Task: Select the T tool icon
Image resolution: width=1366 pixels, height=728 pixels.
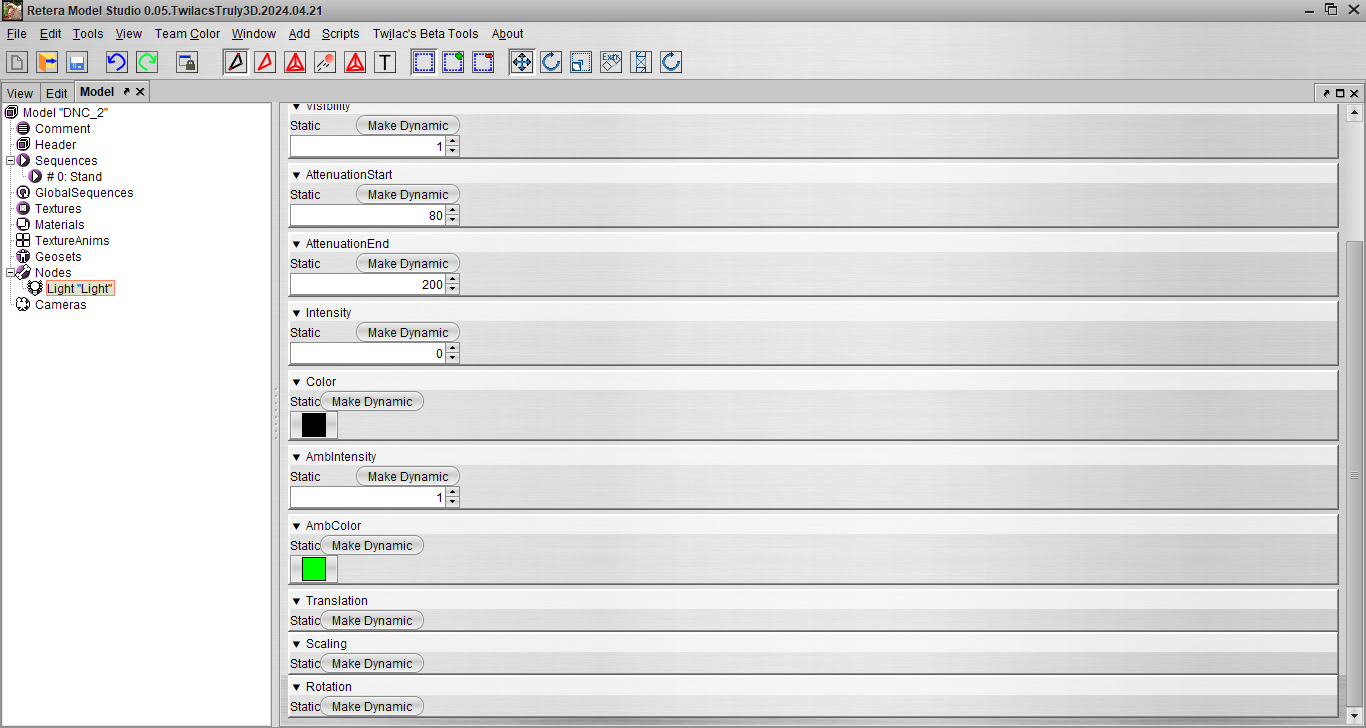Action: (385, 62)
